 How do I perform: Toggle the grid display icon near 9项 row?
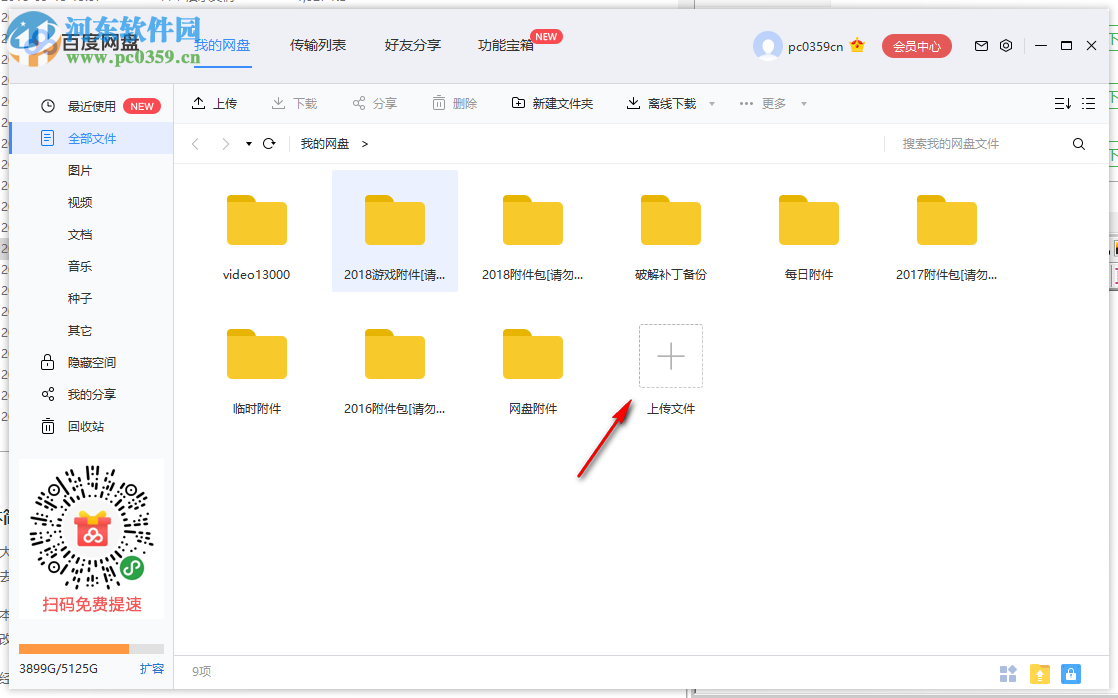[1008, 674]
